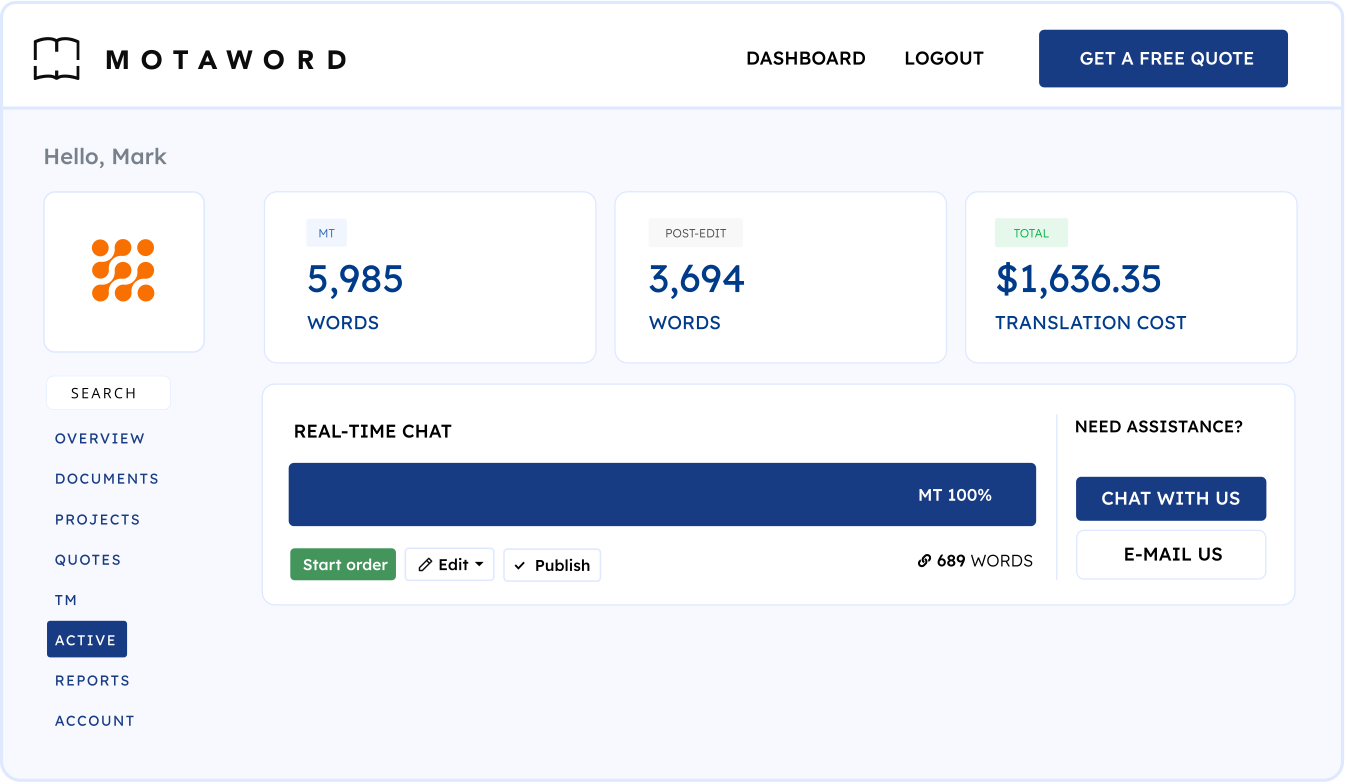Viewport: 1347px width, 784px height.
Task: Click Get a Free Quote button
Action: (1163, 58)
